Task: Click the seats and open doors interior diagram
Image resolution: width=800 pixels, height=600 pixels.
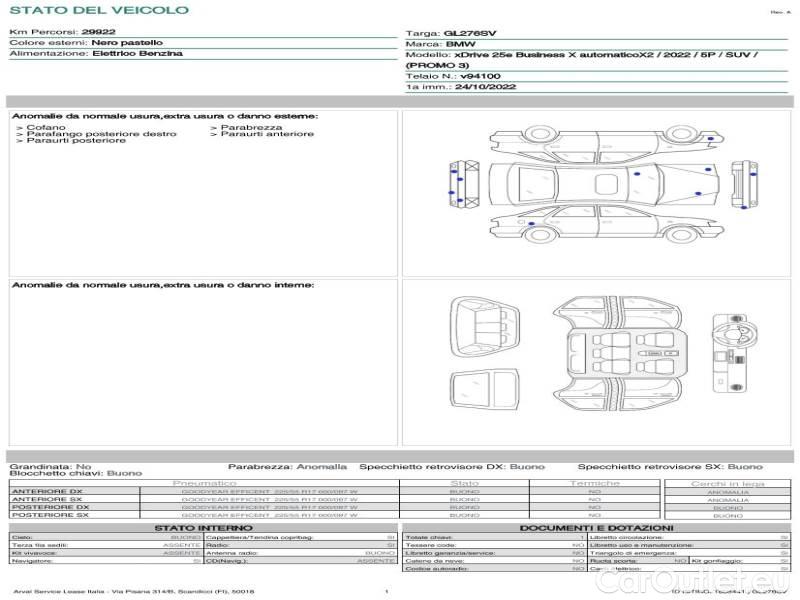Action: [x=618, y=354]
